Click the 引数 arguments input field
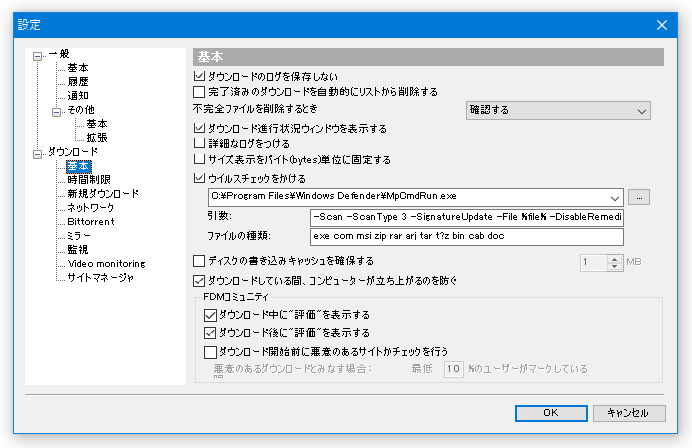The image size is (692, 448). coord(466,217)
